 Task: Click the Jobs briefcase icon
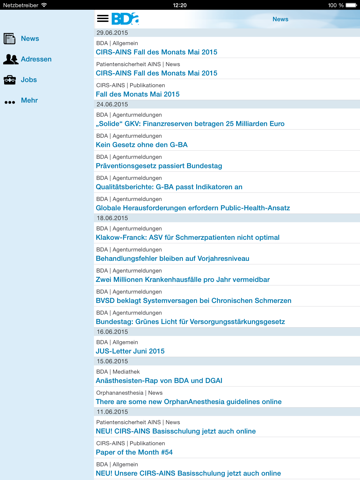pyautogui.click(x=10, y=80)
